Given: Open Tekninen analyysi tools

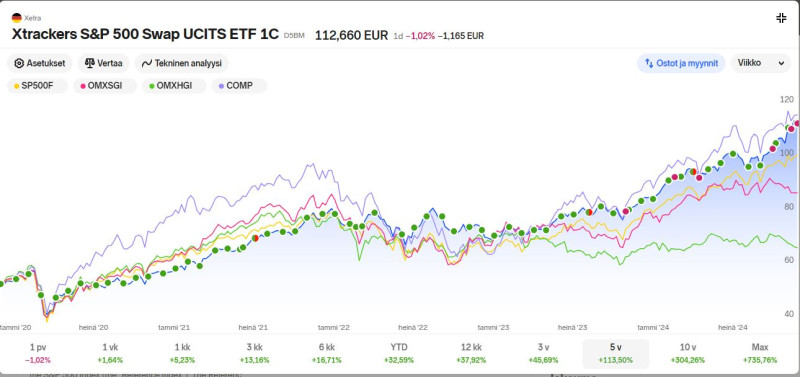Looking at the screenshot, I should [x=182, y=63].
